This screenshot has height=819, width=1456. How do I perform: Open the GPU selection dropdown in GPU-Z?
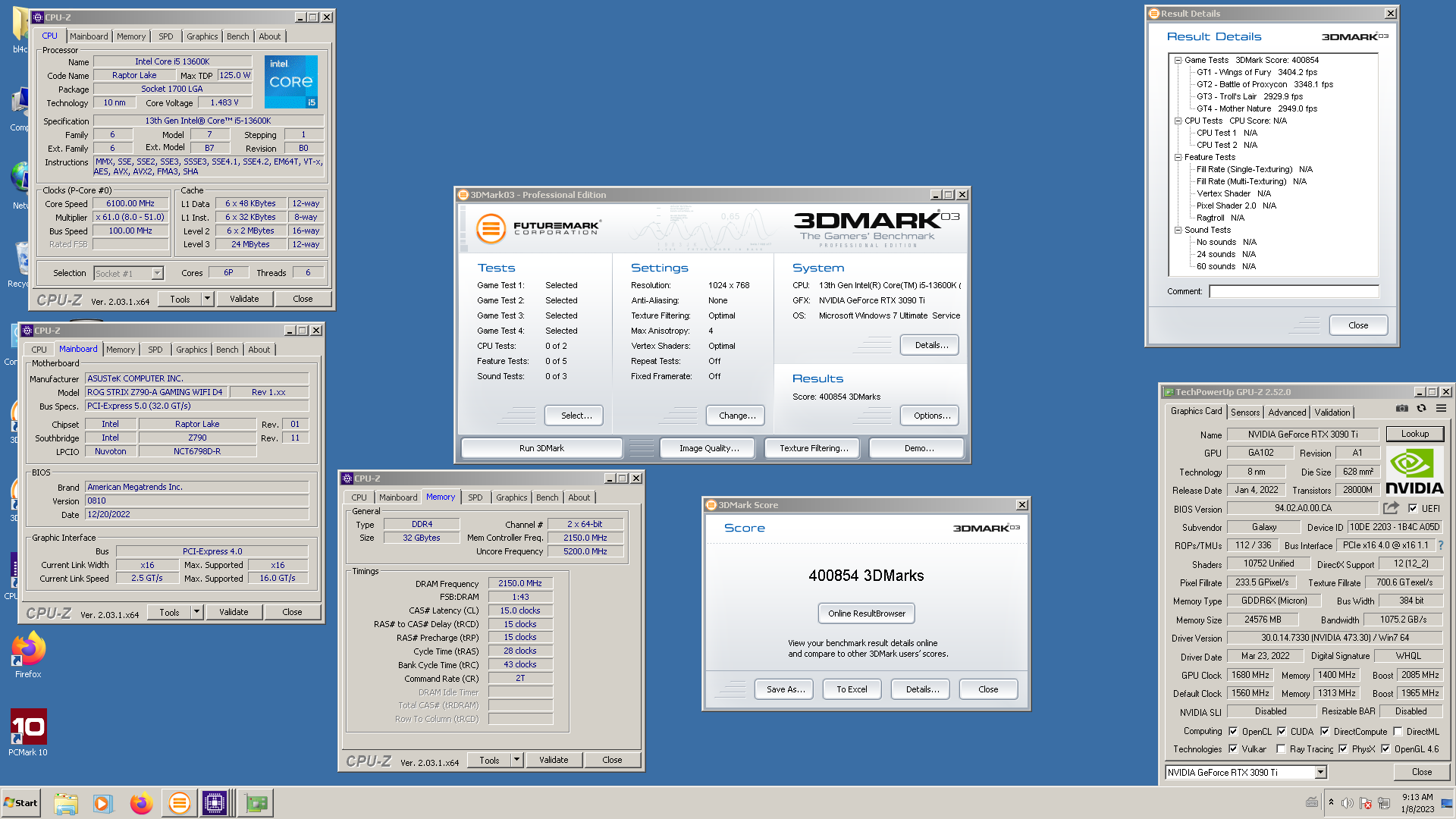click(x=1320, y=772)
